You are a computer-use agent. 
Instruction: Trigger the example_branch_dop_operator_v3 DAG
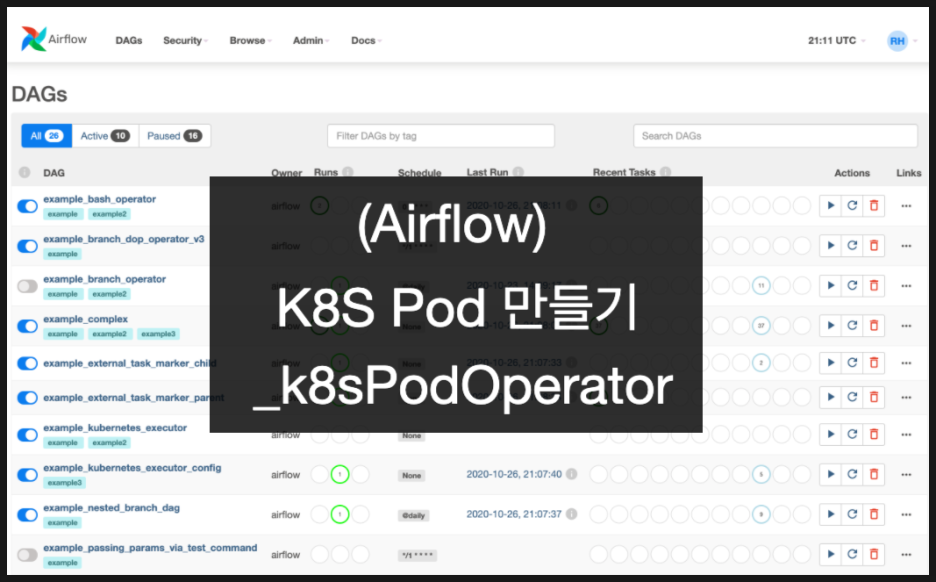830,246
